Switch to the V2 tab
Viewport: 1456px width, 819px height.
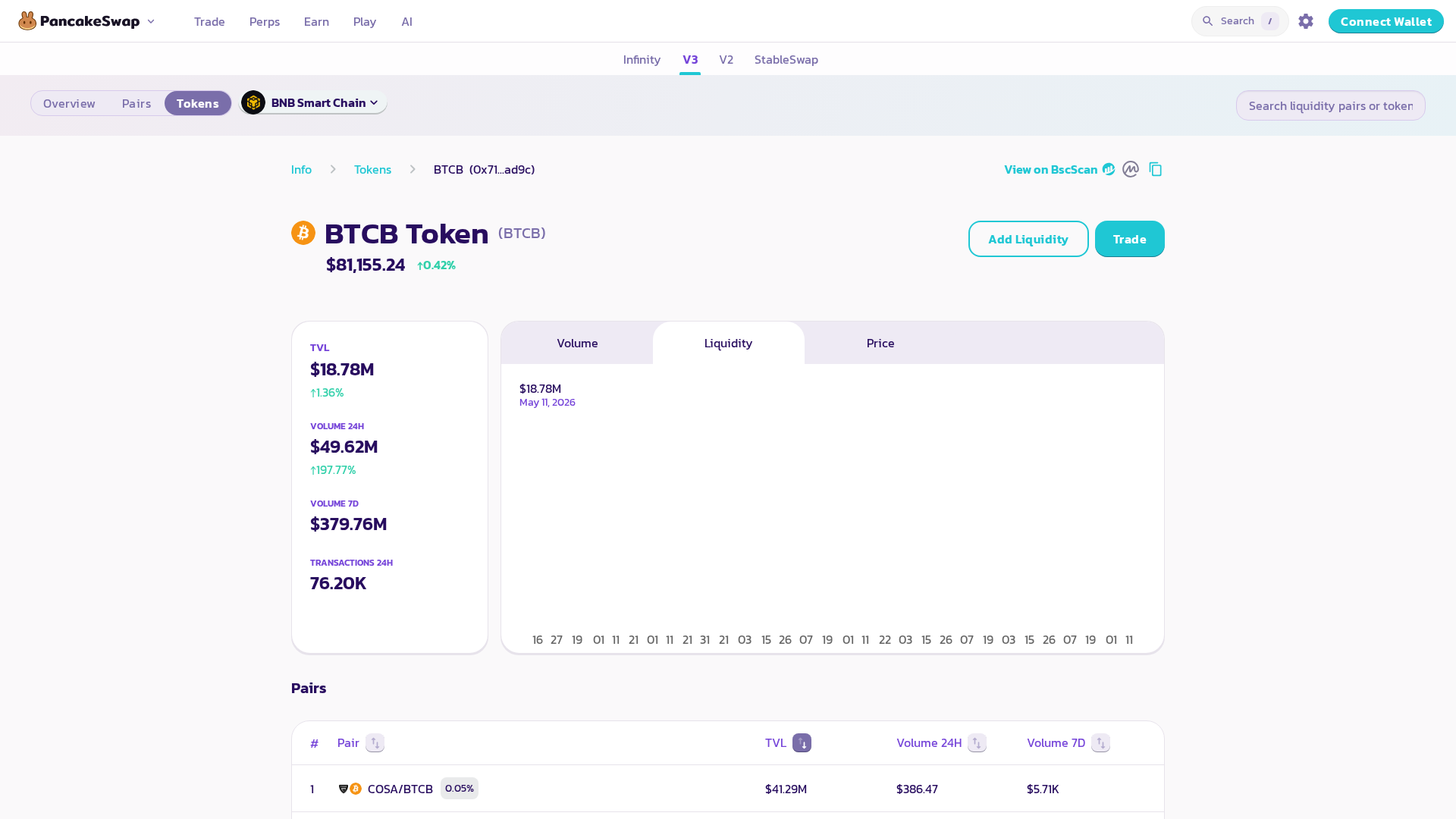point(726,59)
